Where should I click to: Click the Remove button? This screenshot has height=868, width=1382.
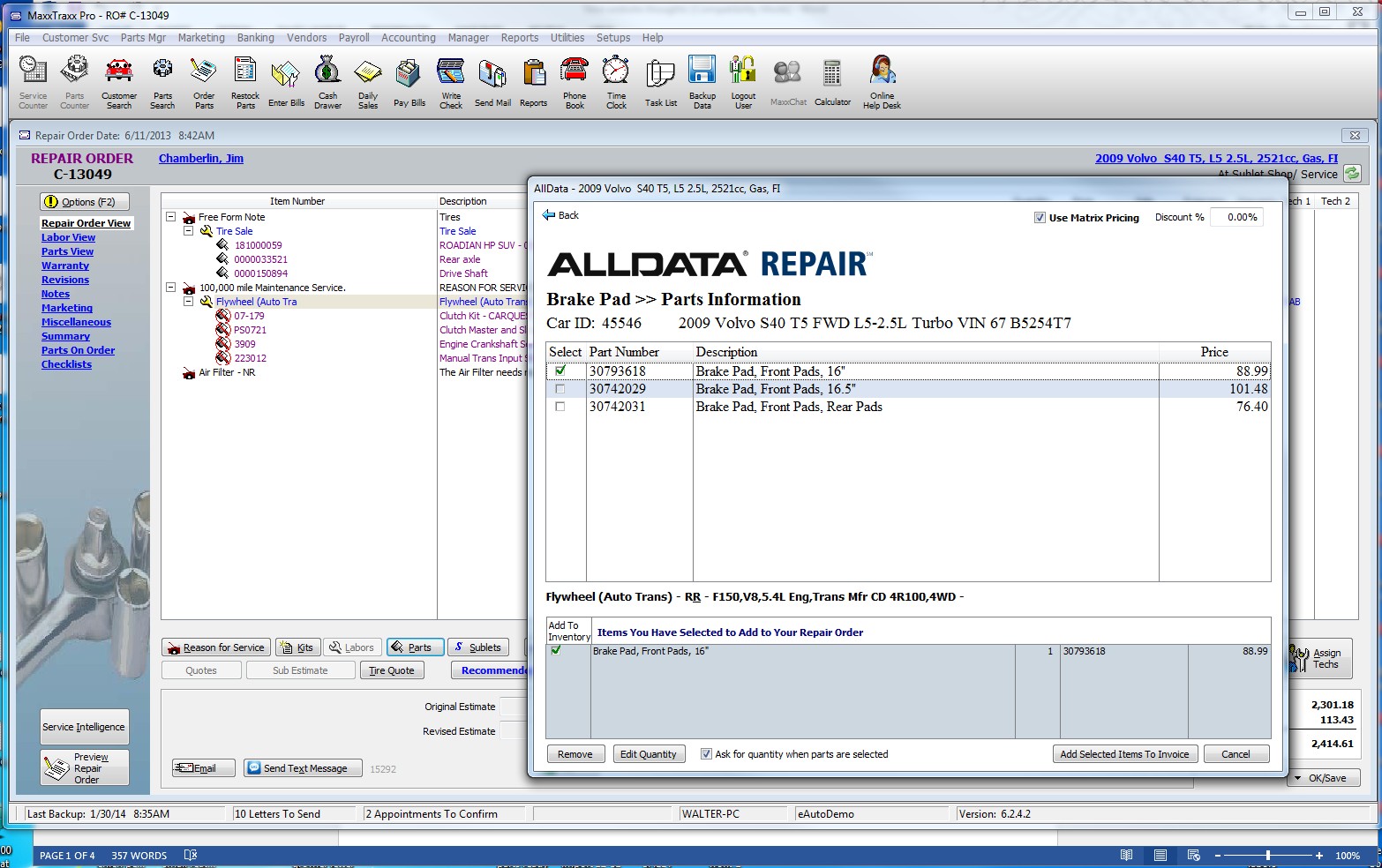tap(575, 754)
